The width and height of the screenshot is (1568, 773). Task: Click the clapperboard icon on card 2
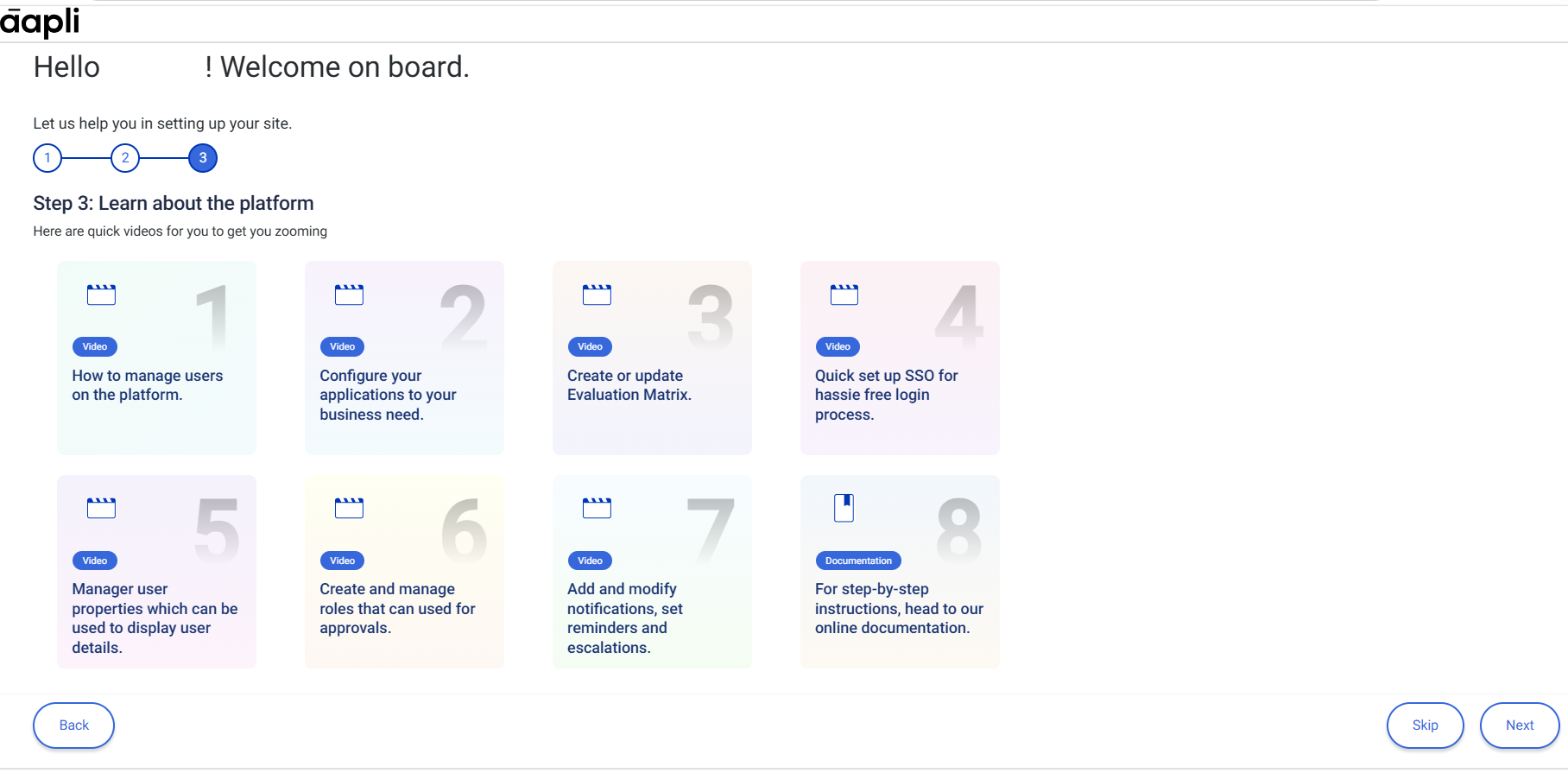[349, 295]
